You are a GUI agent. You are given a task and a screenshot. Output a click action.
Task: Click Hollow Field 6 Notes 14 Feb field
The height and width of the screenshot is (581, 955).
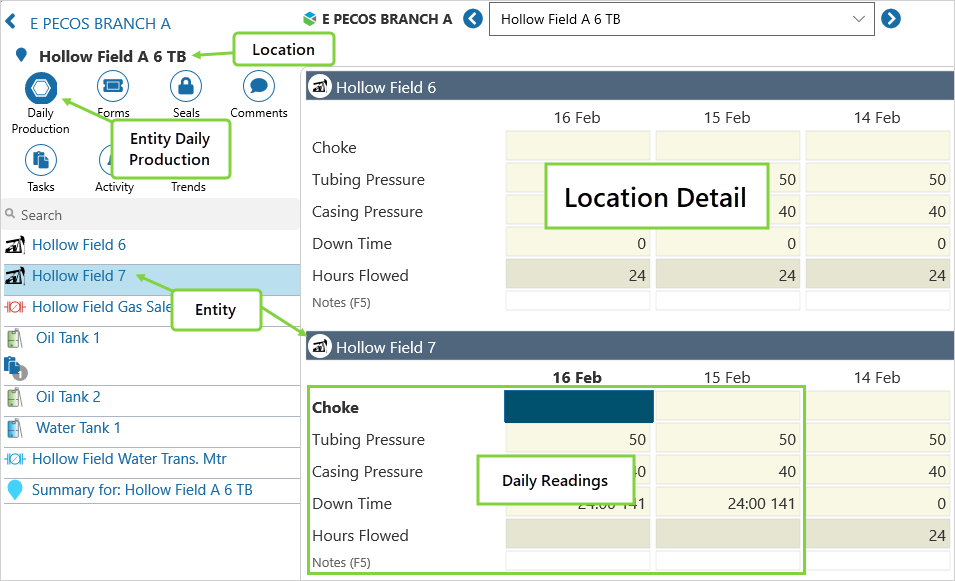(877, 301)
